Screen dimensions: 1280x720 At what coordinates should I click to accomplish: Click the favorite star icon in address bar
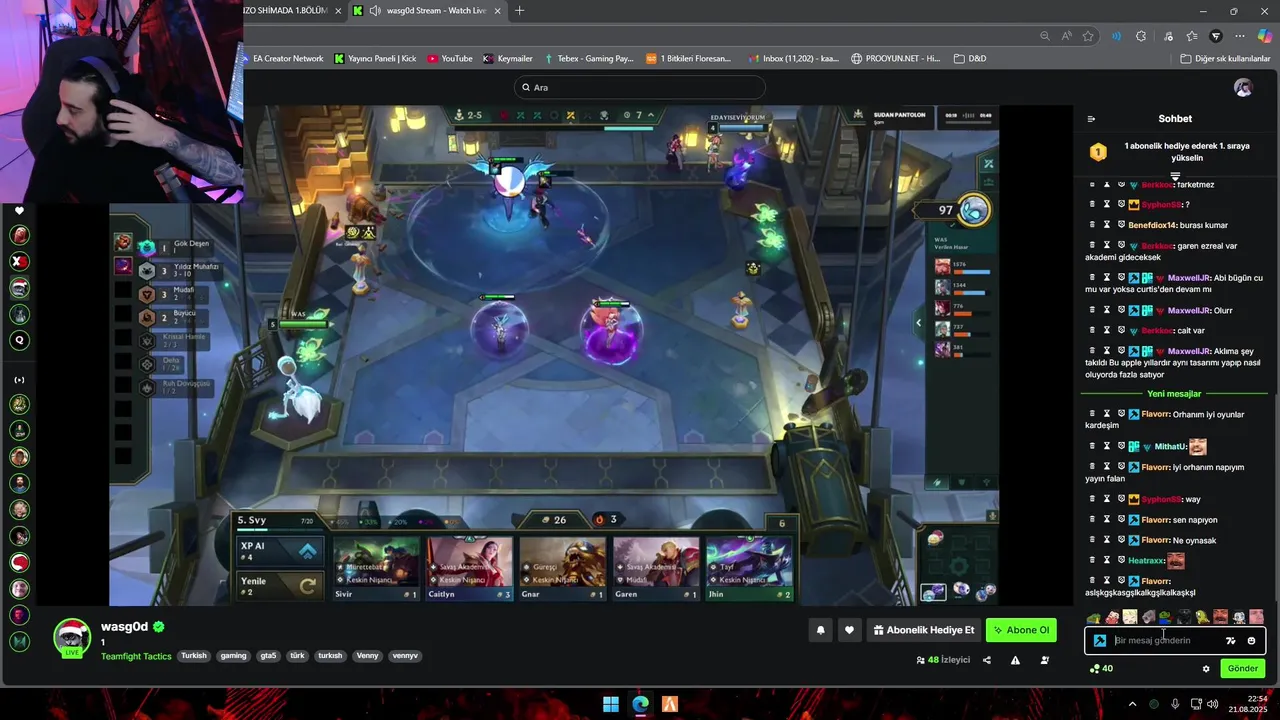point(1088,36)
